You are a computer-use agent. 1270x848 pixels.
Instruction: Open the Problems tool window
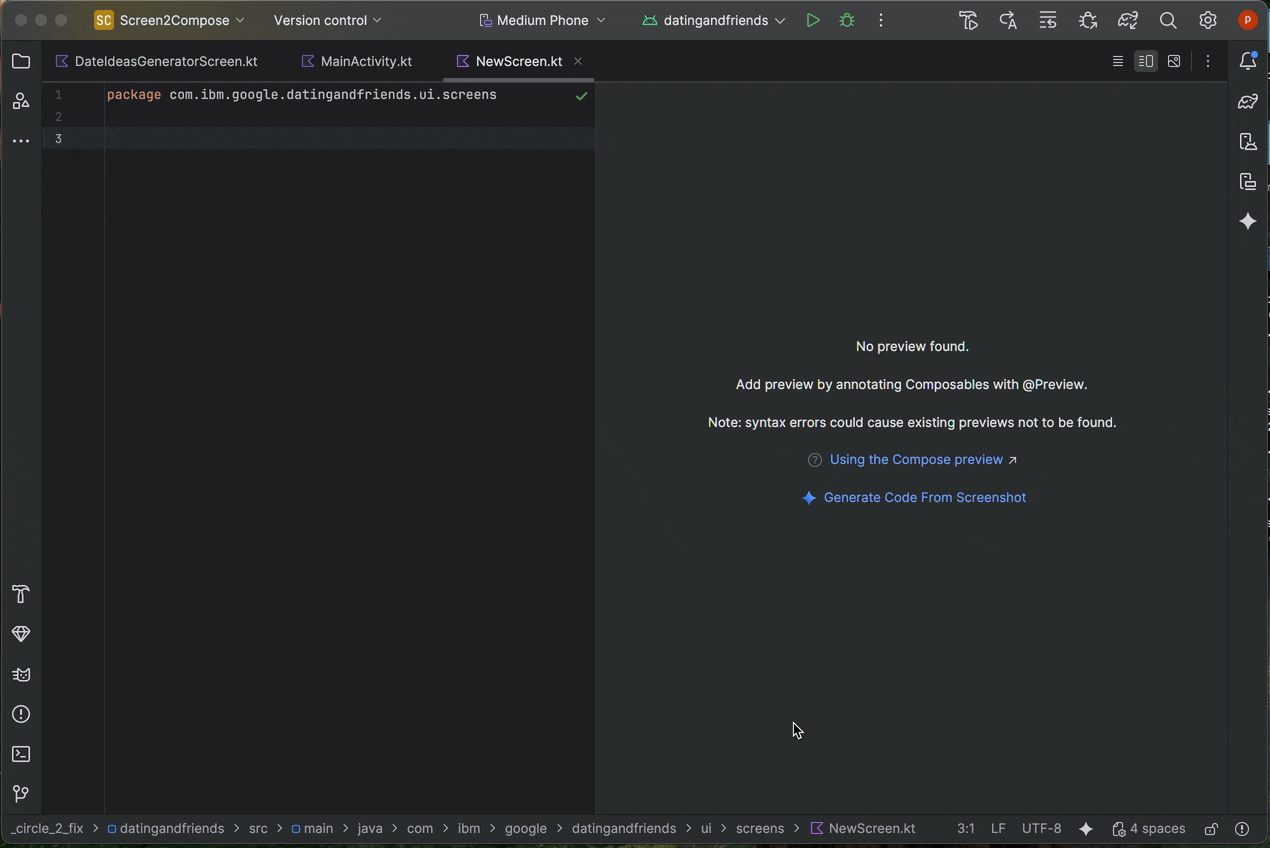click(x=21, y=714)
